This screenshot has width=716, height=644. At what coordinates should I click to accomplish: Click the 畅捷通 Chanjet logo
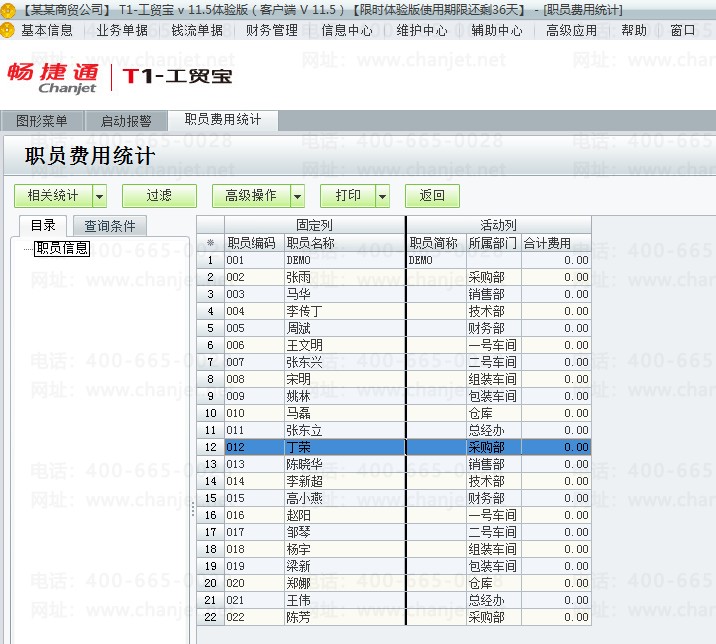(x=53, y=78)
